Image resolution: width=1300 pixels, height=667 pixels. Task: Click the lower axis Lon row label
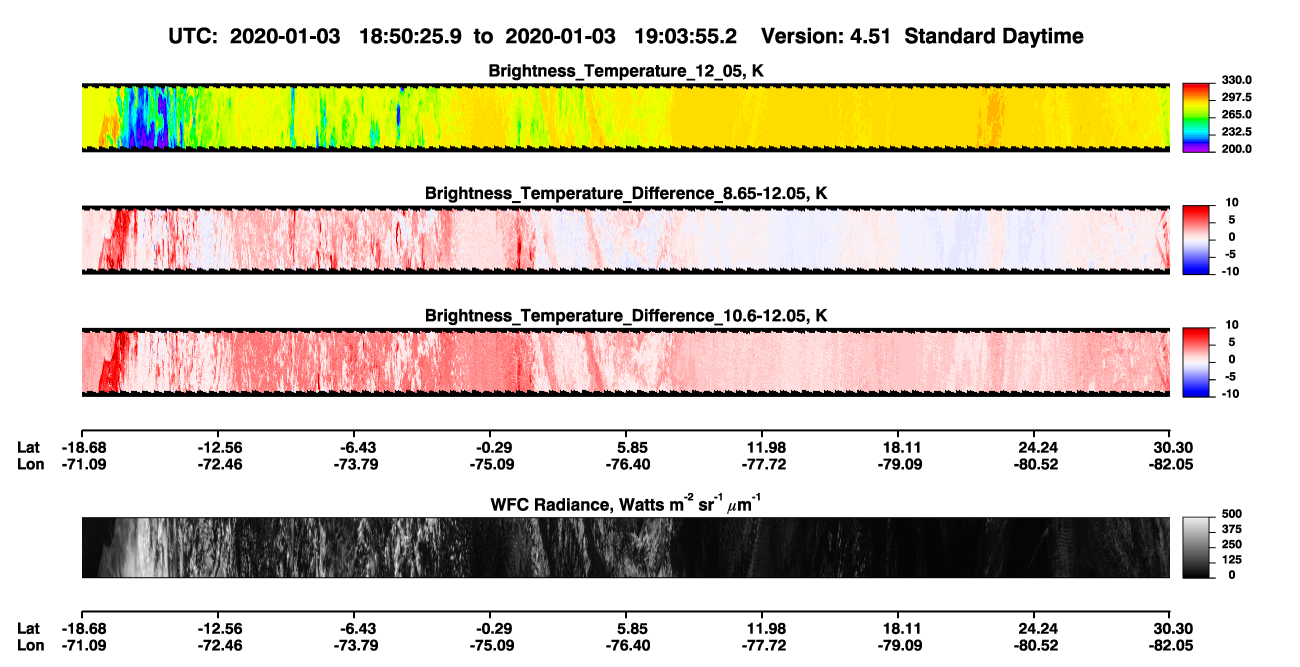tap(30, 646)
